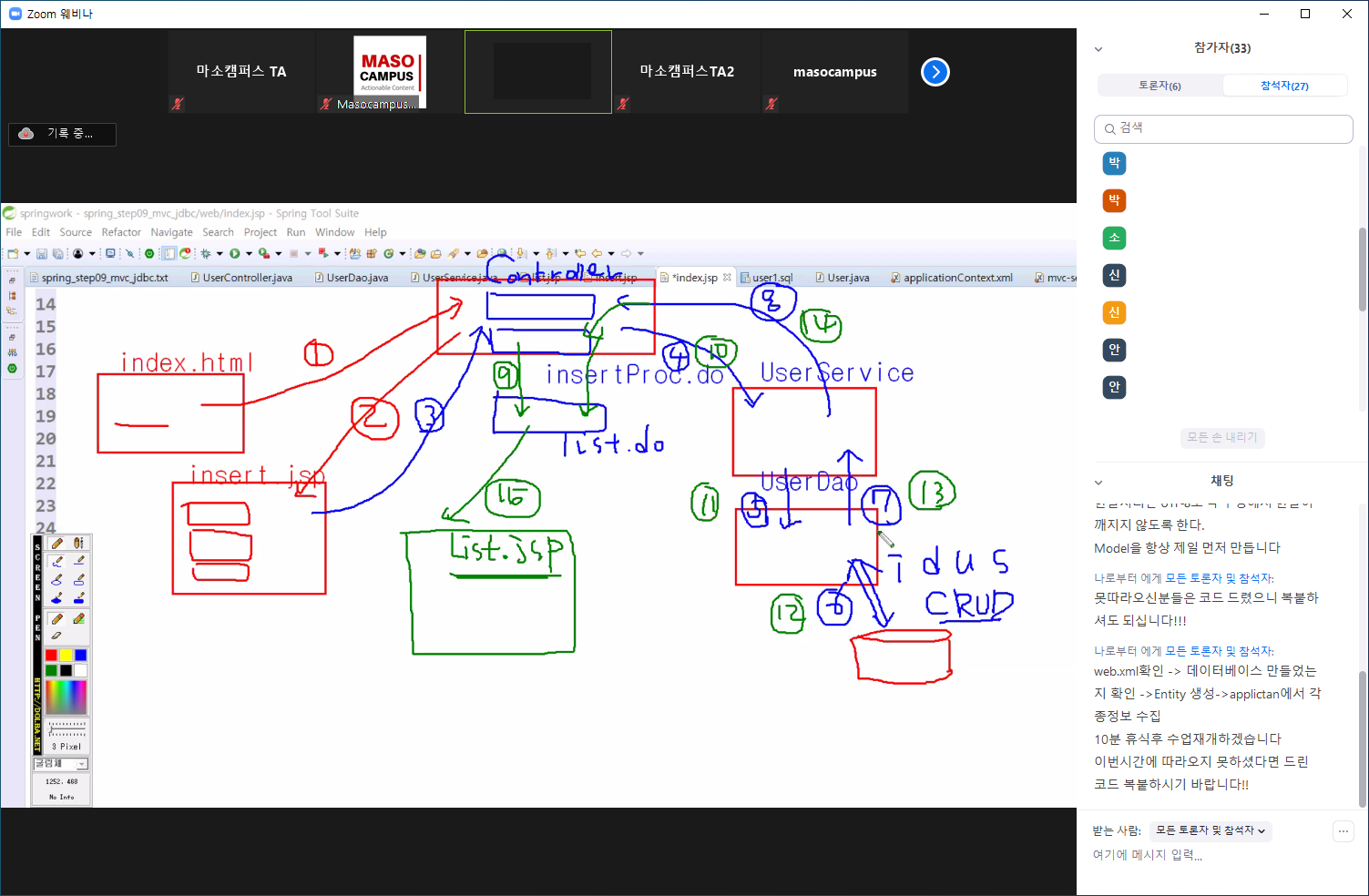Screen dimensions: 1369x896
Task: Pick the blue color swatch
Action: click(81, 655)
